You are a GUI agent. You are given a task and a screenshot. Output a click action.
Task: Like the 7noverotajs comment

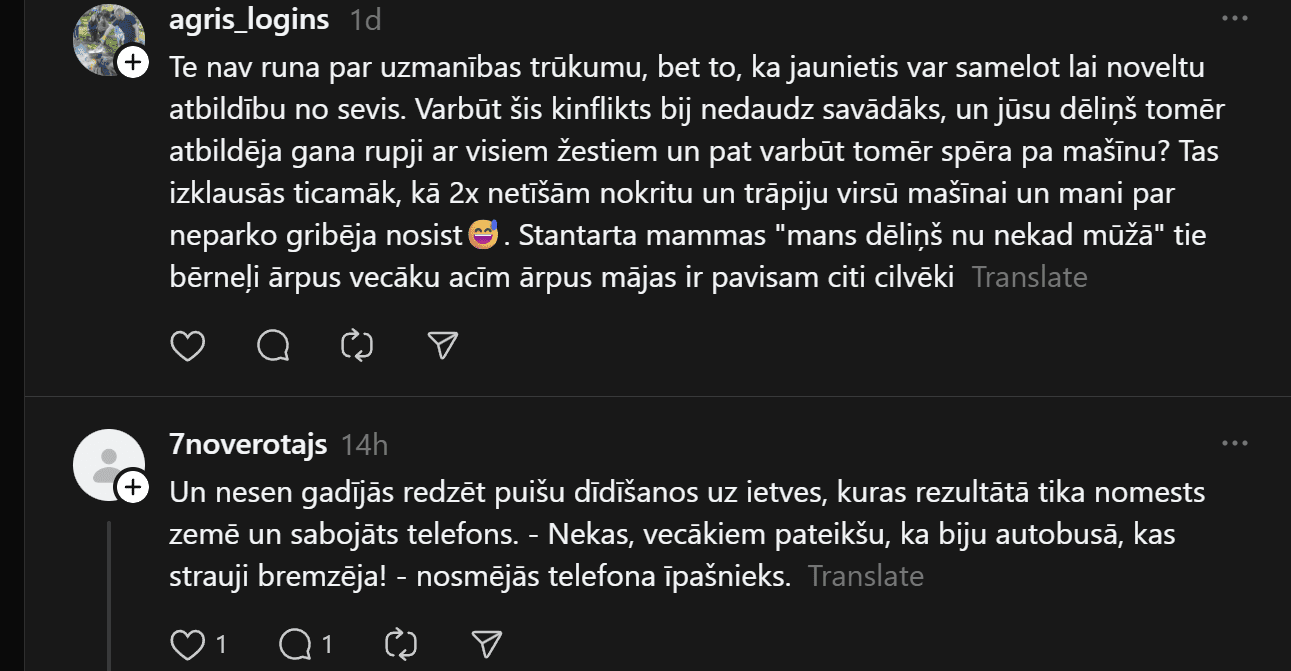point(188,644)
